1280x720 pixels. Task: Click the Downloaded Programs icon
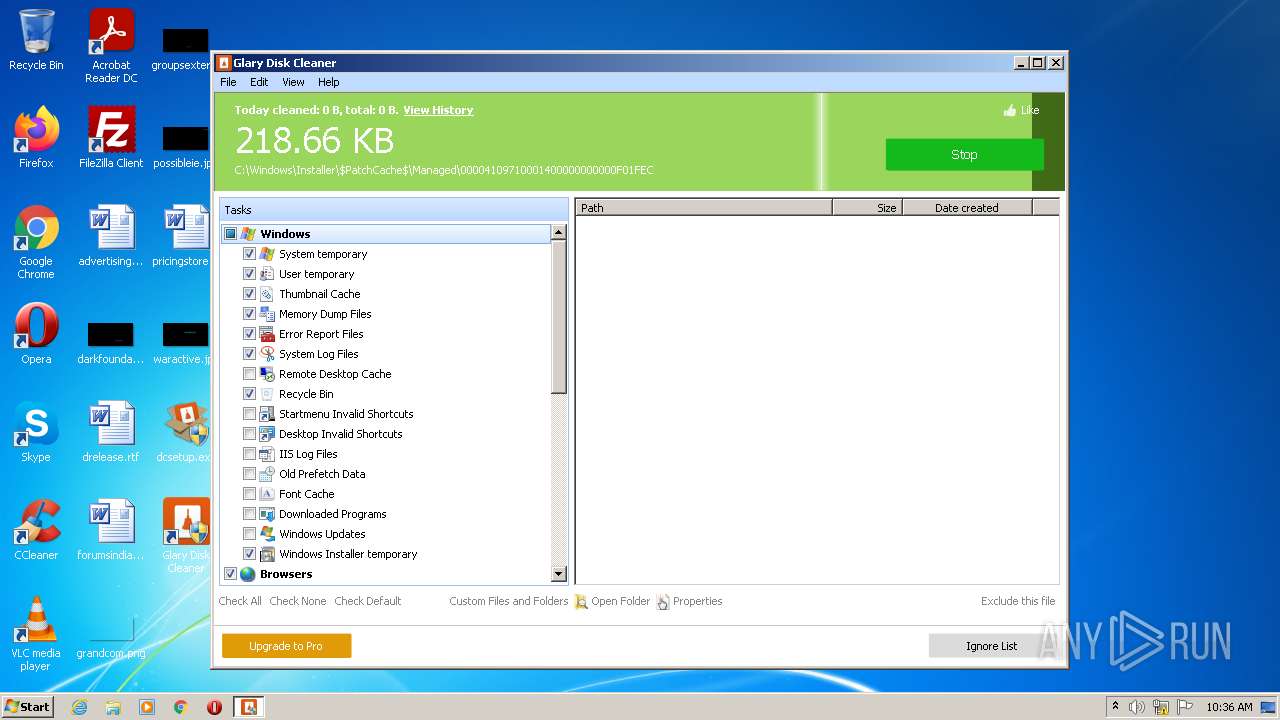click(x=267, y=514)
